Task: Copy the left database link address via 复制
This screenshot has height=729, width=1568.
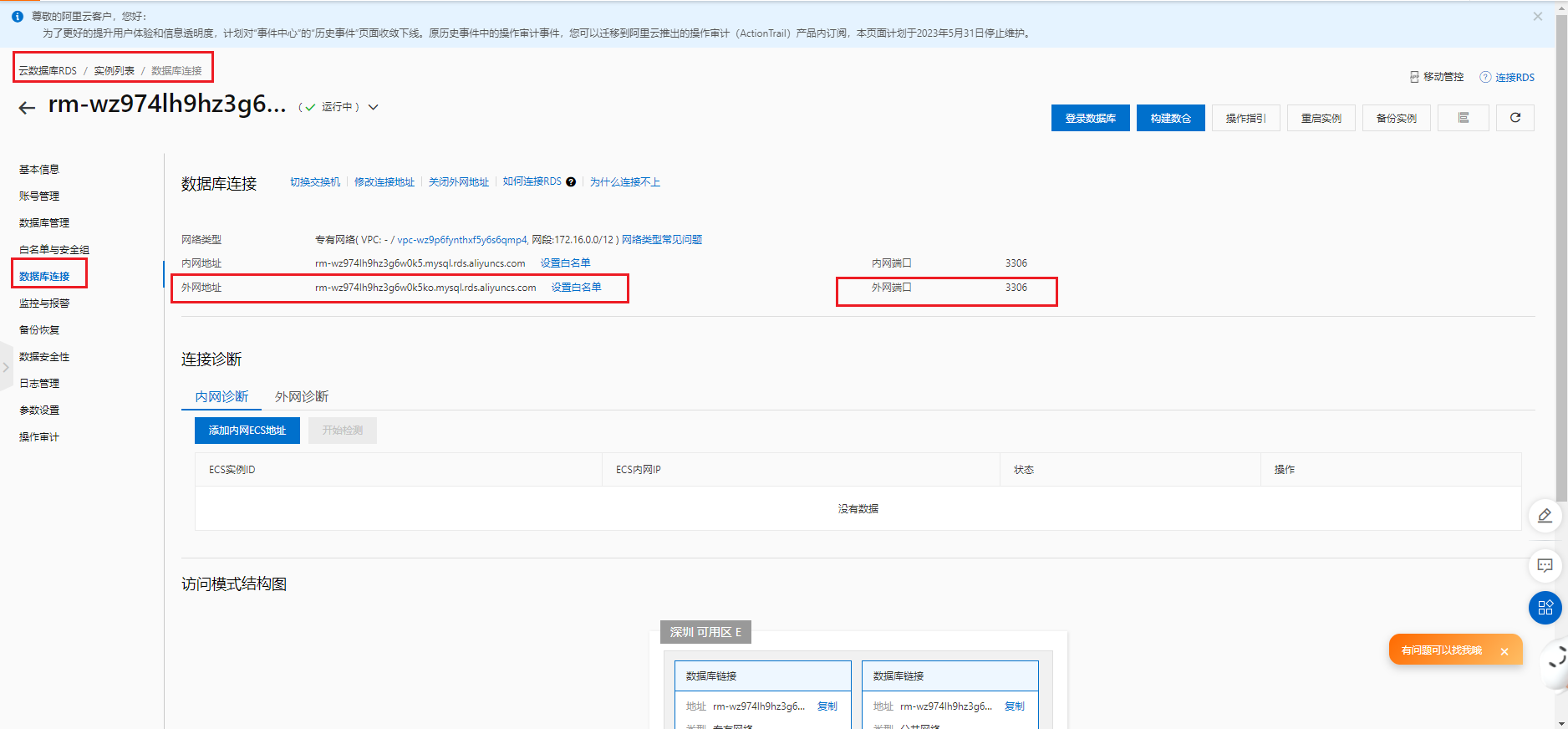Action: (827, 706)
